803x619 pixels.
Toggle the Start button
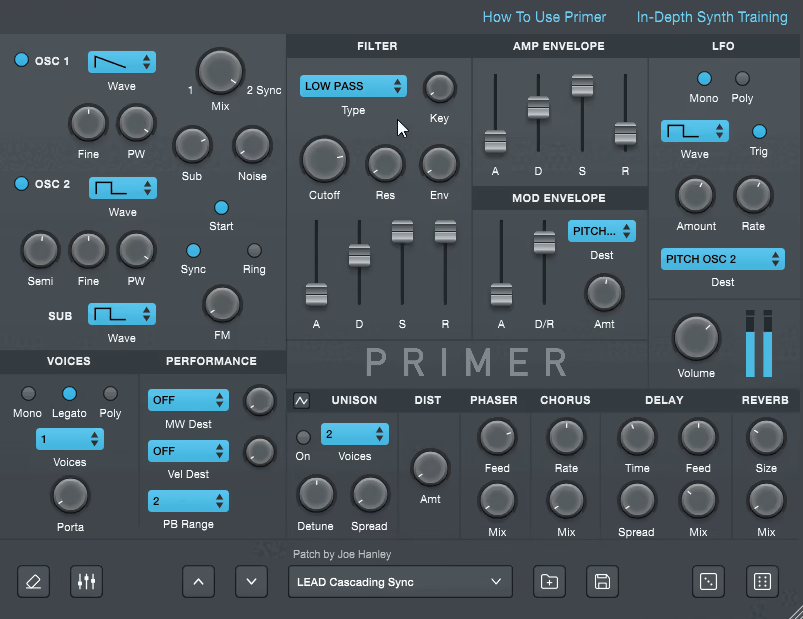(221, 207)
